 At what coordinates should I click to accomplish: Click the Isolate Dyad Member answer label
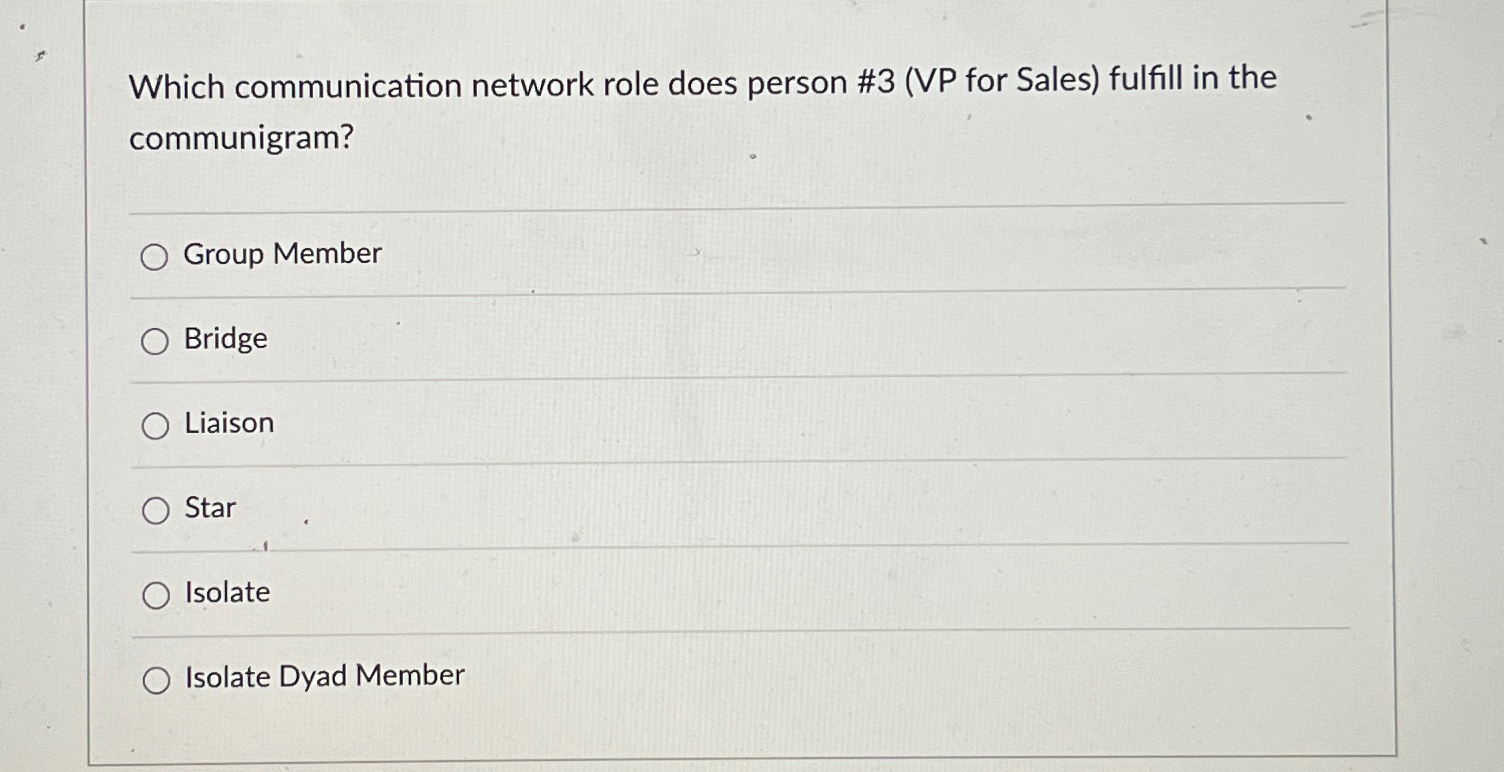click(324, 677)
